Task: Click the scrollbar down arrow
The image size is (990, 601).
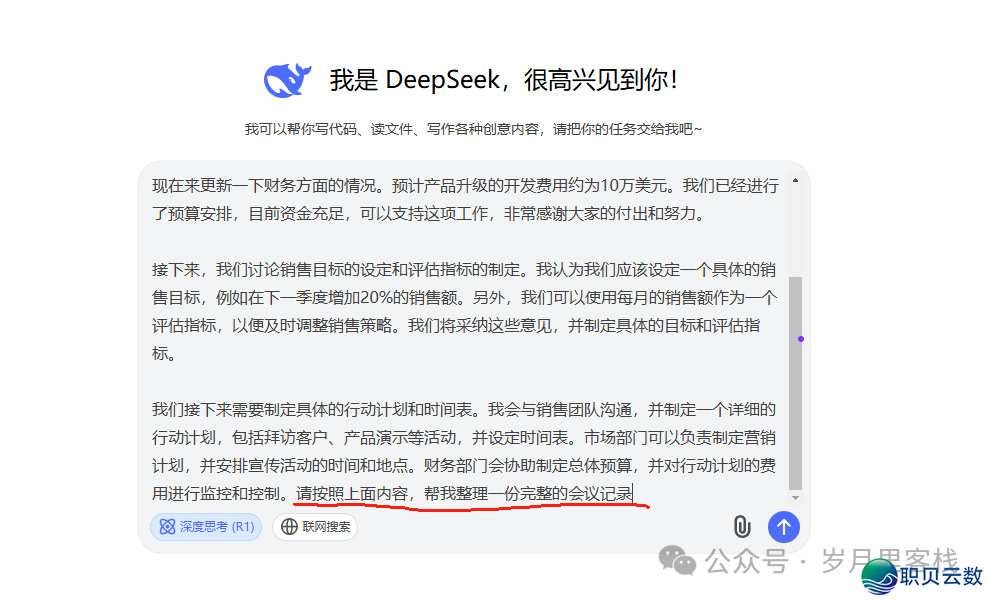Action: 796,497
